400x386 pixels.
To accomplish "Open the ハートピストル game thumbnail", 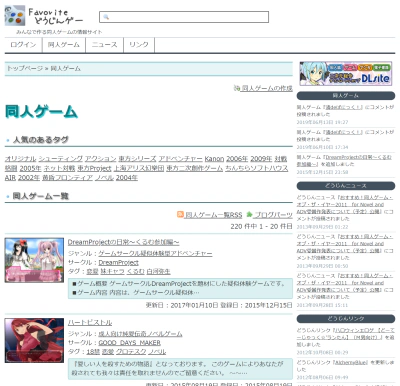I will tap(34, 340).
